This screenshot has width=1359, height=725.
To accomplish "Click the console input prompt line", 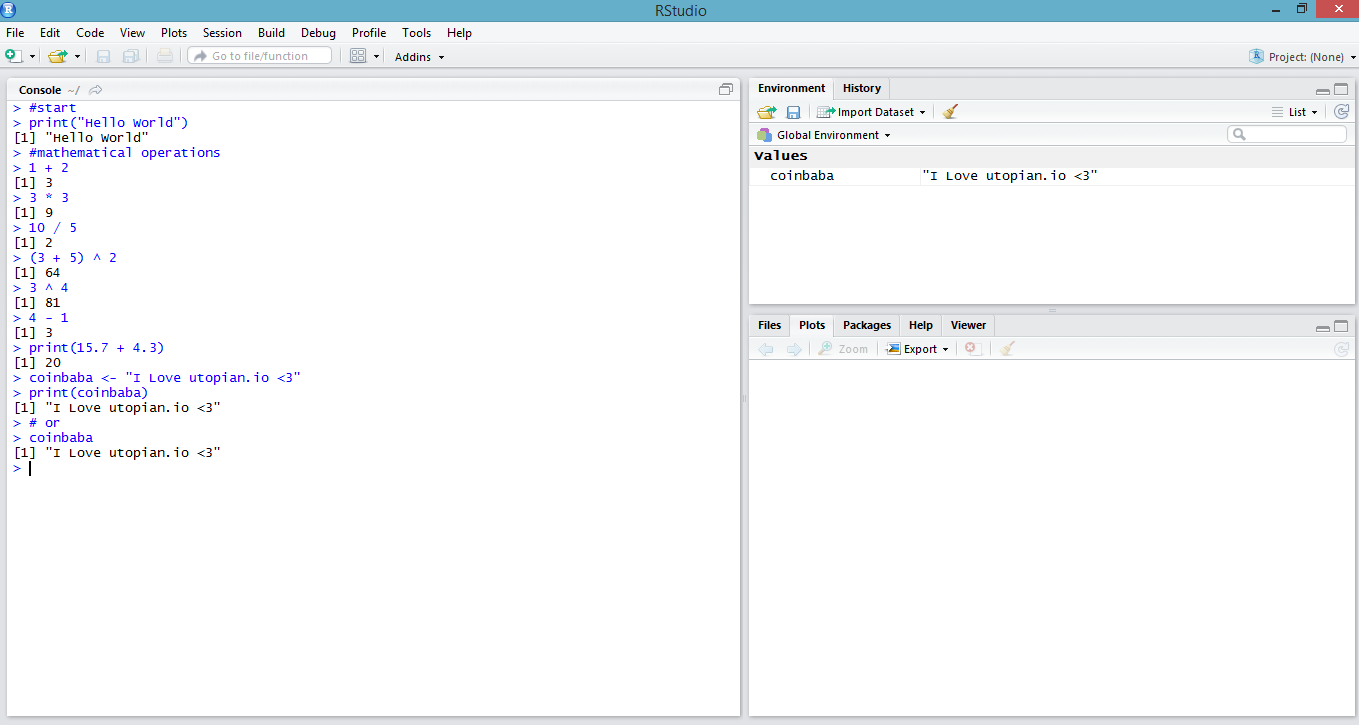I will tap(374, 468).
